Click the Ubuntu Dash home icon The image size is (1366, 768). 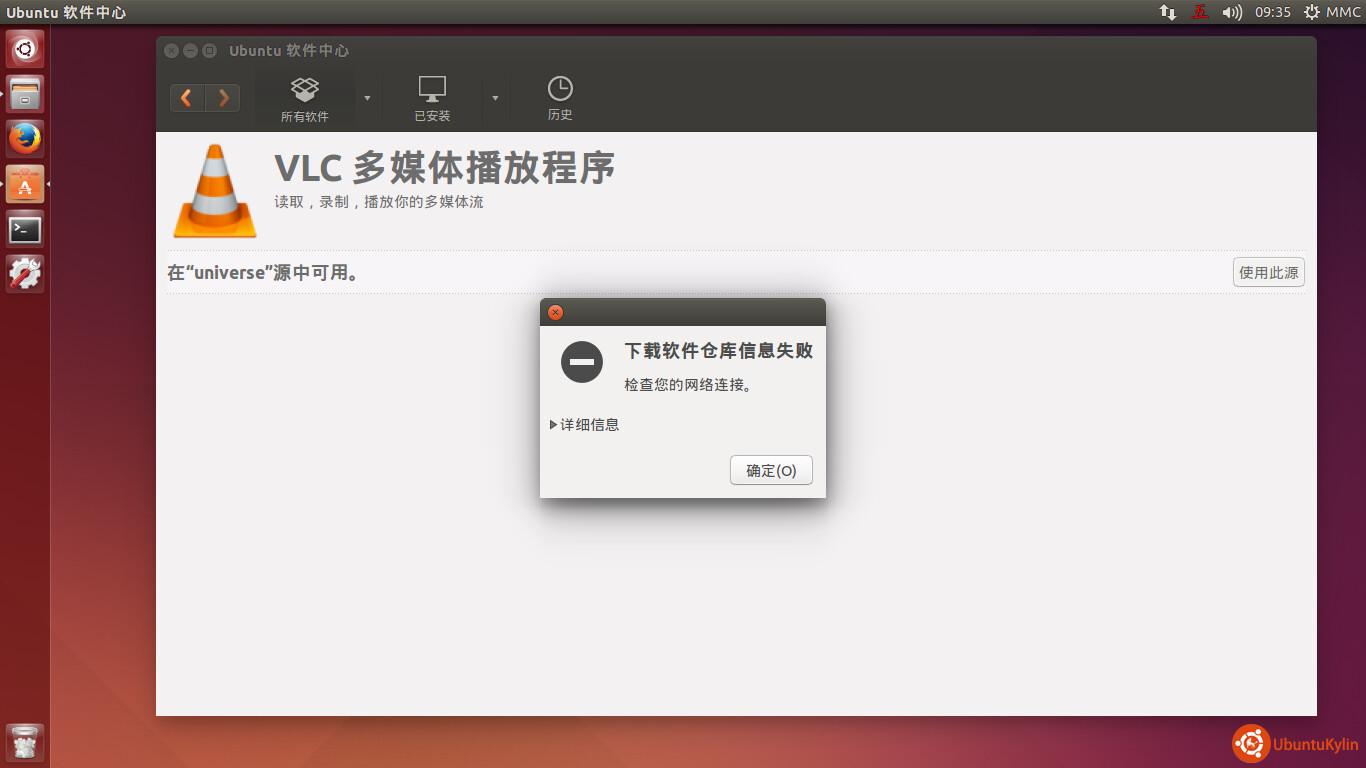25,49
